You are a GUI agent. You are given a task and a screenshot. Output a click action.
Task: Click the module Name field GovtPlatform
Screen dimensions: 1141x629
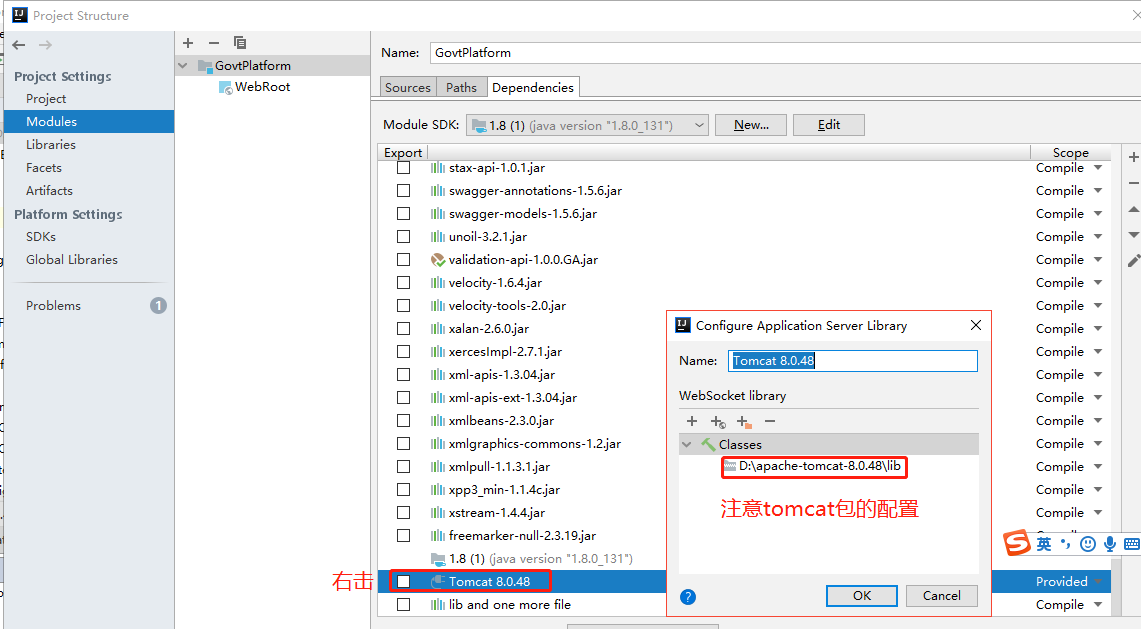[x=785, y=52]
